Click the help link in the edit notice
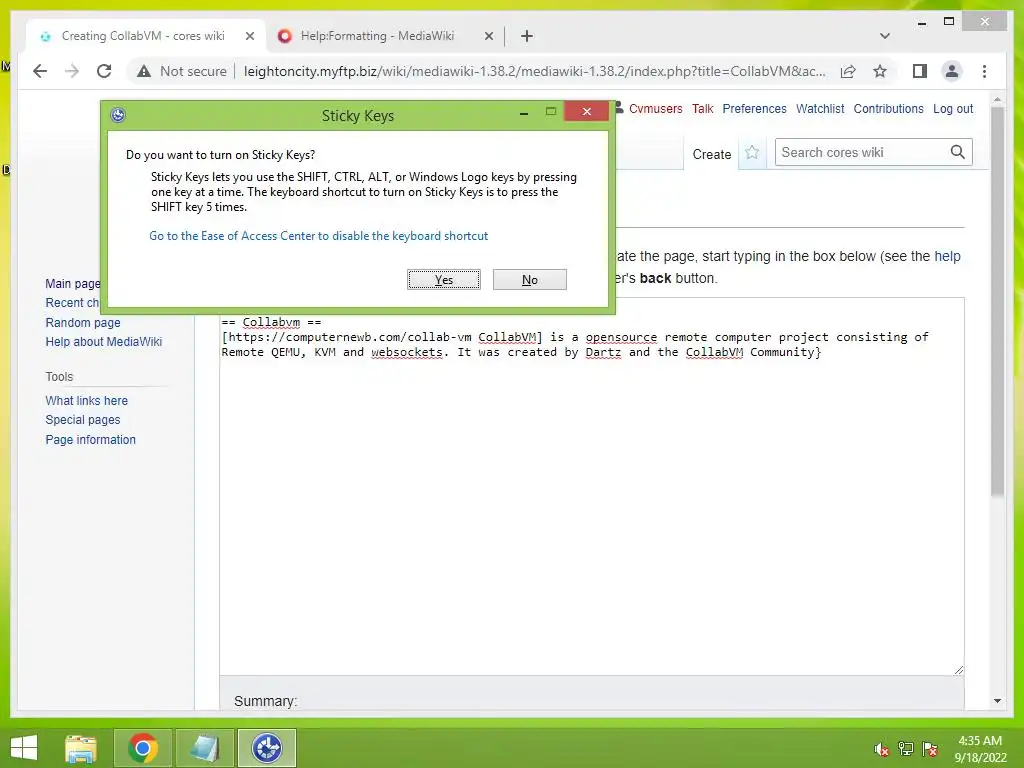Screen dimensions: 1024x768 pos(947,256)
